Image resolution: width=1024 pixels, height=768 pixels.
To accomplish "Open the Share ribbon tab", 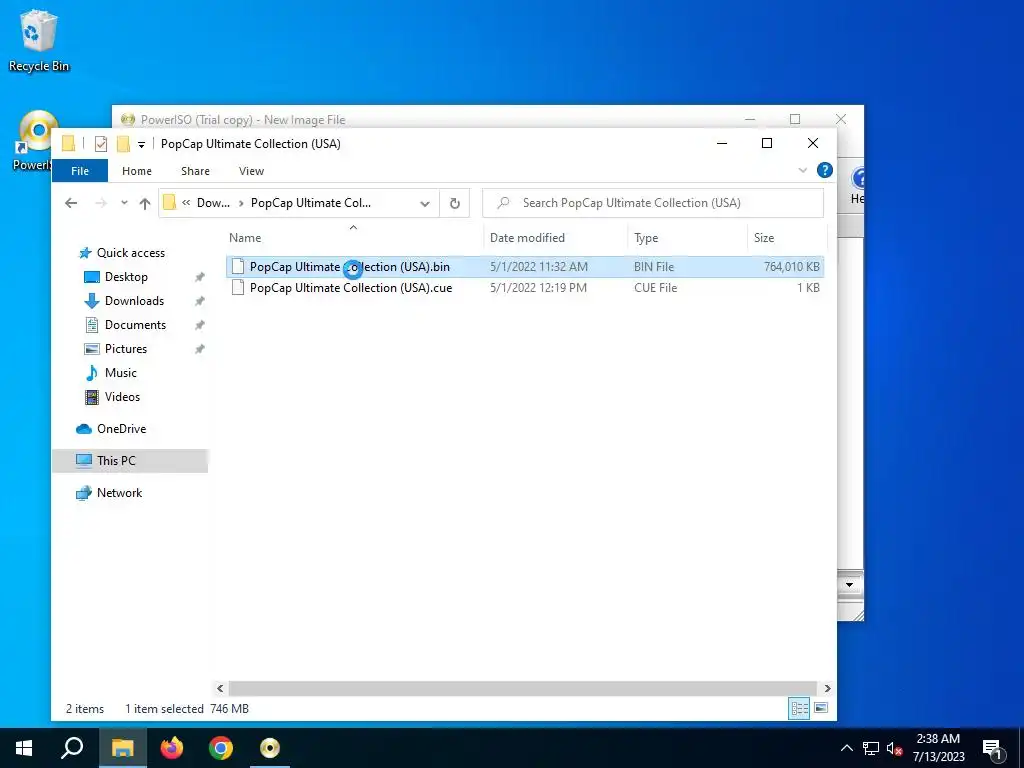I will [195, 171].
